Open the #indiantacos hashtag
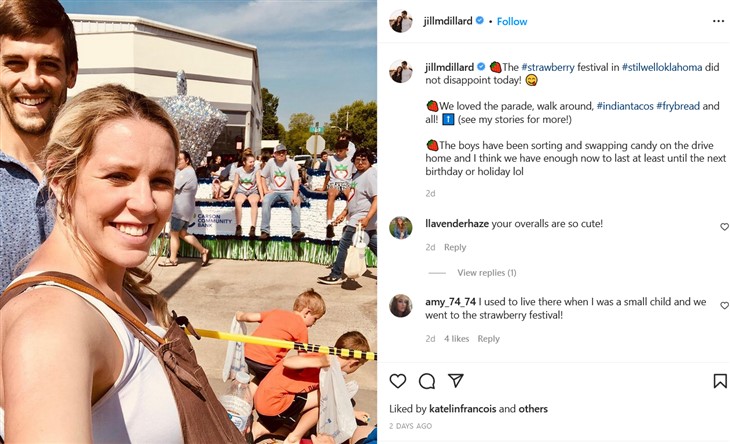 (625, 106)
